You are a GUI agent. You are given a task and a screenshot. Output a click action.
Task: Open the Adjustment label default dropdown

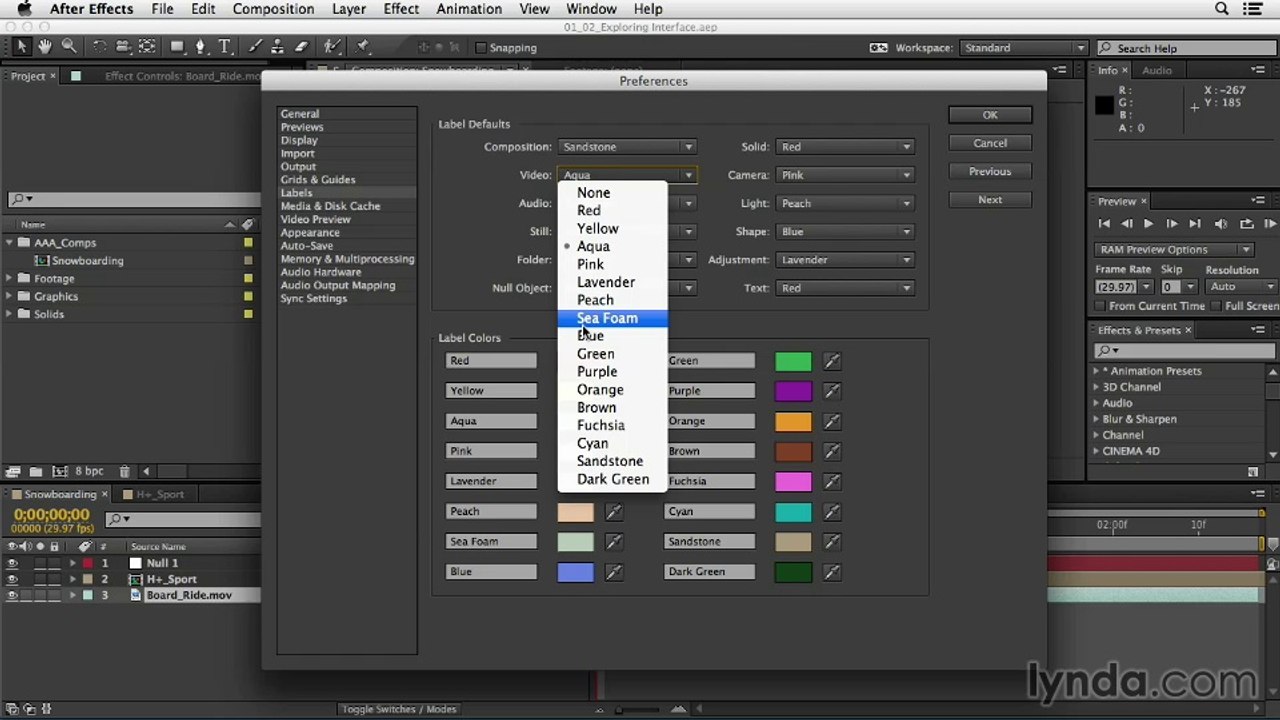point(845,260)
